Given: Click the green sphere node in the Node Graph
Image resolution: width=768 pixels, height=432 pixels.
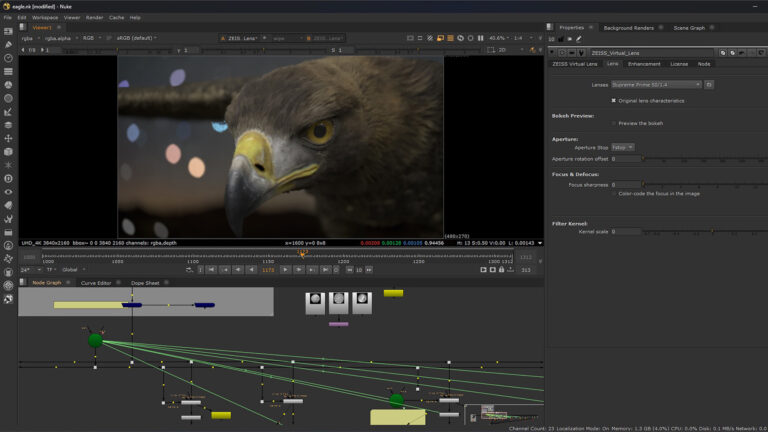Looking at the screenshot, I should click(x=95, y=340).
